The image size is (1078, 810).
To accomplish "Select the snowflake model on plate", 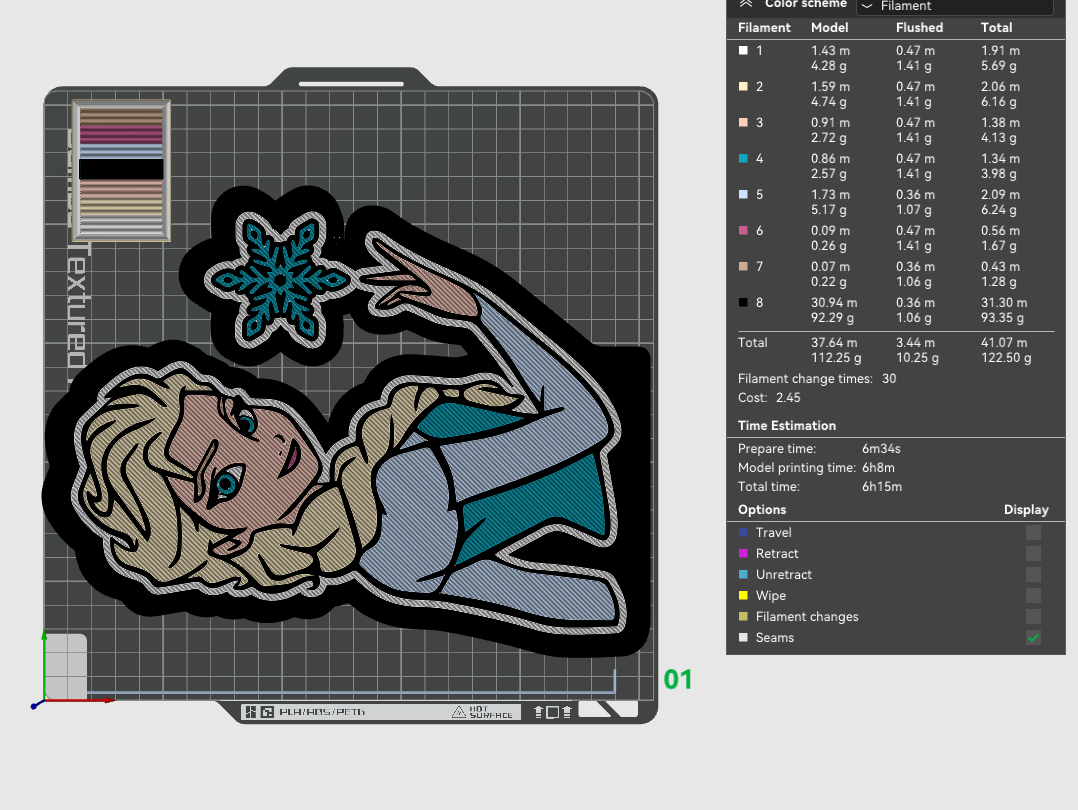I will pyautogui.click(x=278, y=278).
